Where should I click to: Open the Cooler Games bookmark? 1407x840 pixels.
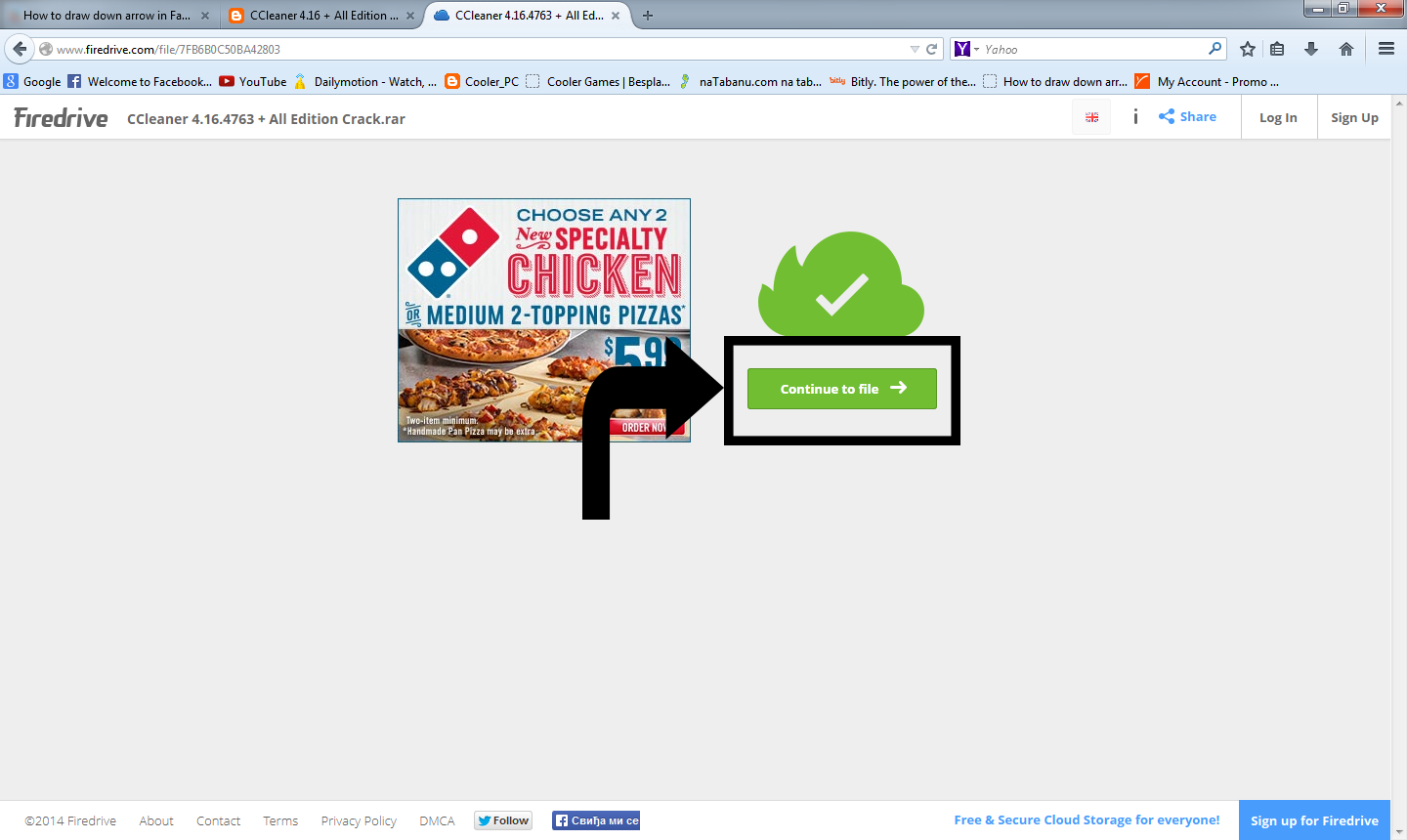pos(598,82)
